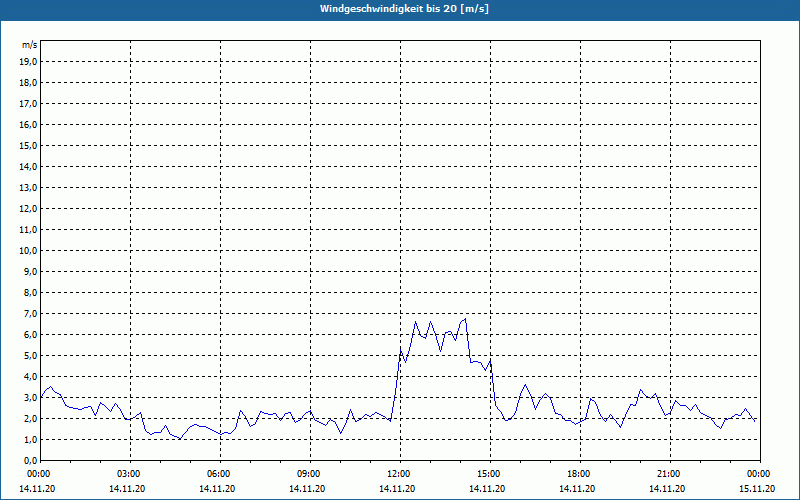This screenshot has height=500, width=800.
Task: Click the 5,0 y-axis label
Action: (31, 356)
